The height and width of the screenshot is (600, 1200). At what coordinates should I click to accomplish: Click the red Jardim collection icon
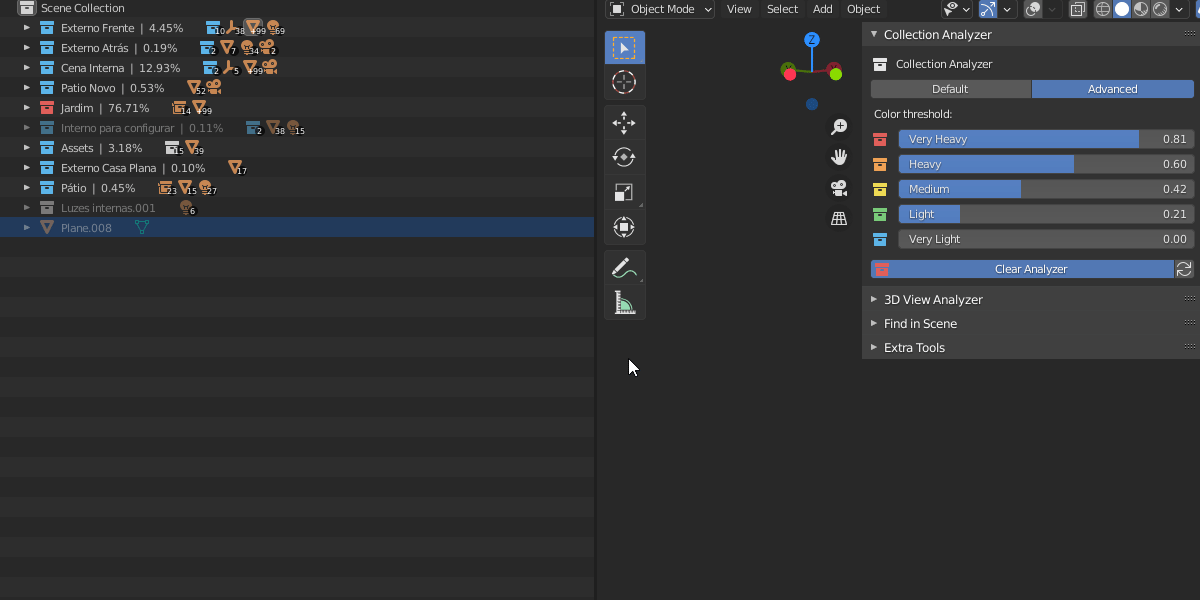pos(47,108)
